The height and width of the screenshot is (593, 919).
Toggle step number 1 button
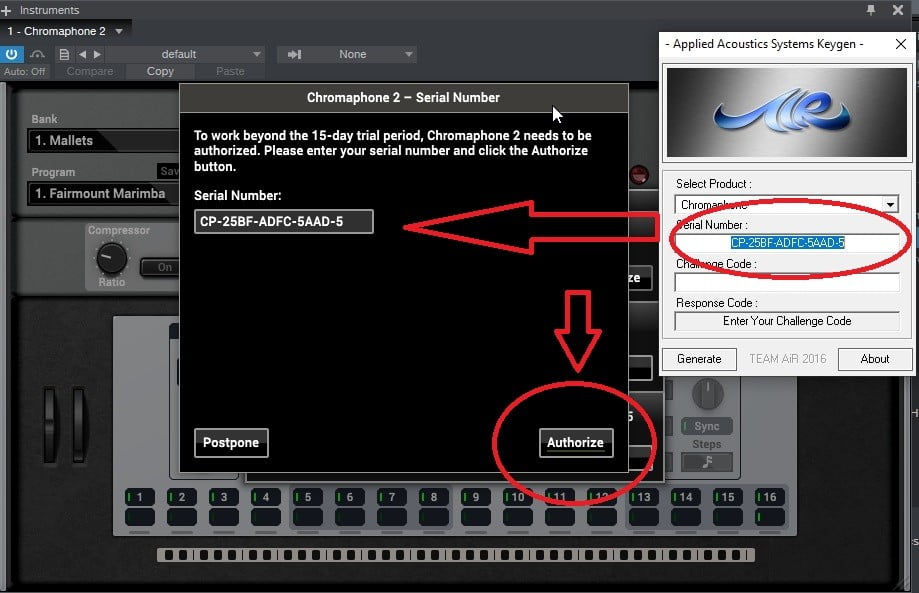tap(140, 497)
